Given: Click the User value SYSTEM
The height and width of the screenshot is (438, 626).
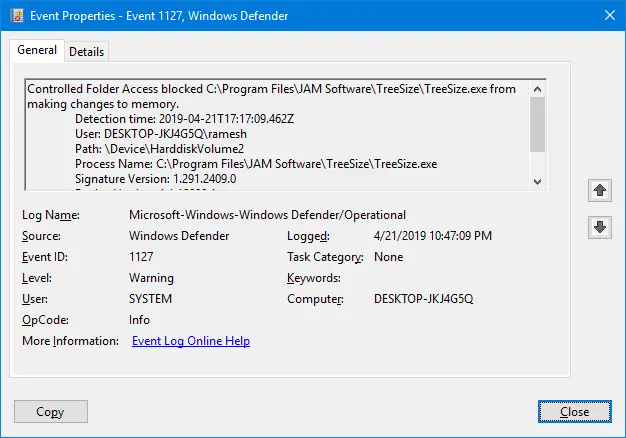Looking at the screenshot, I should (151, 299).
